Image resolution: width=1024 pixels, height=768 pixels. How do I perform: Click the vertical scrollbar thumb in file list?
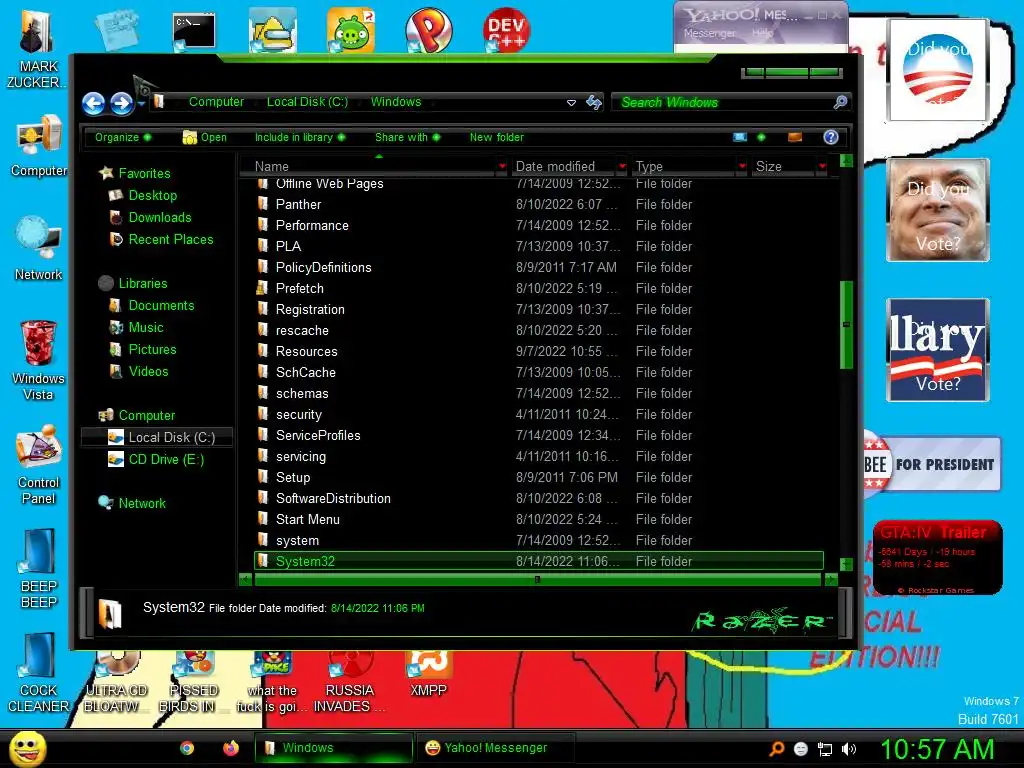click(x=846, y=325)
